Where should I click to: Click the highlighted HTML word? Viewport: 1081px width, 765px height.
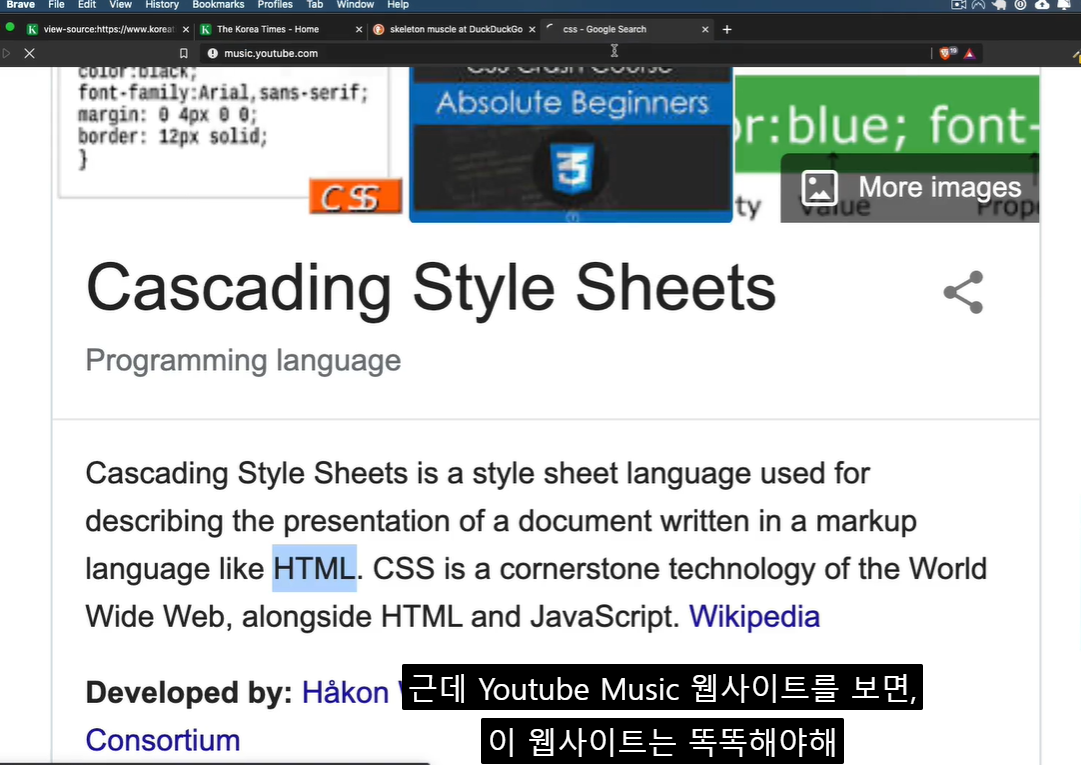[314, 569]
